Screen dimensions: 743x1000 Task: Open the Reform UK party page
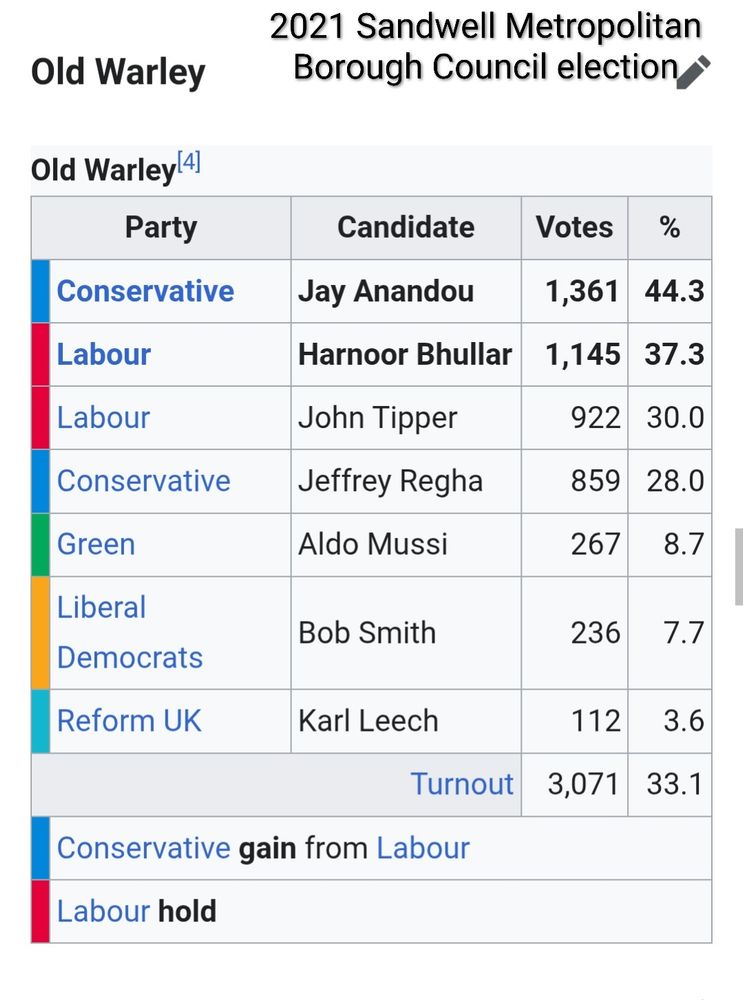click(x=129, y=721)
